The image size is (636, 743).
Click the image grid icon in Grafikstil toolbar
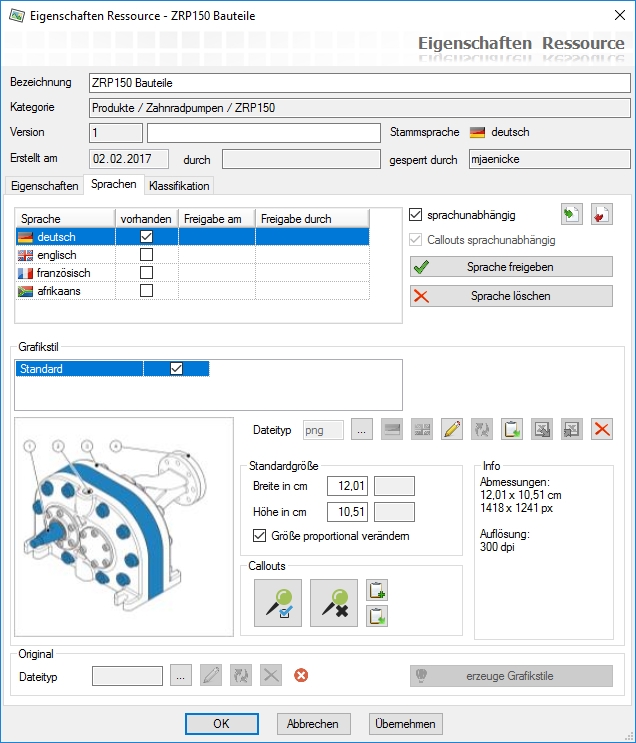point(422,429)
